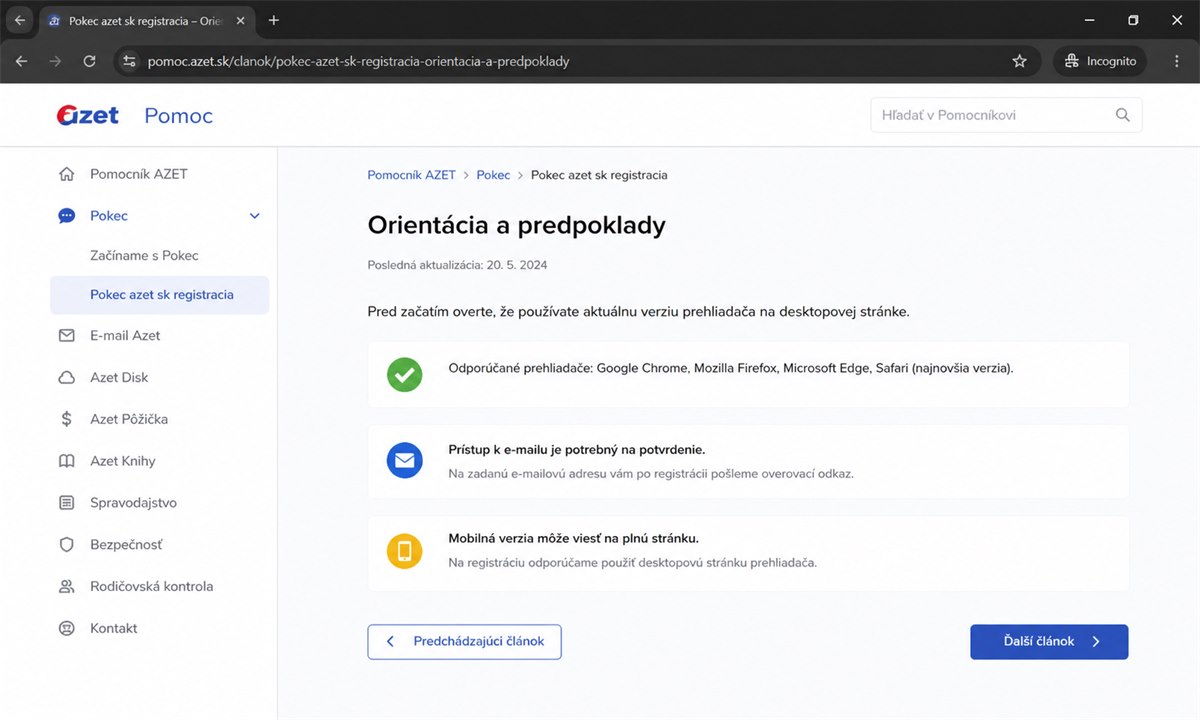The image size is (1200, 720).
Task: Click the Azet Disk cloud icon
Action: (x=67, y=378)
